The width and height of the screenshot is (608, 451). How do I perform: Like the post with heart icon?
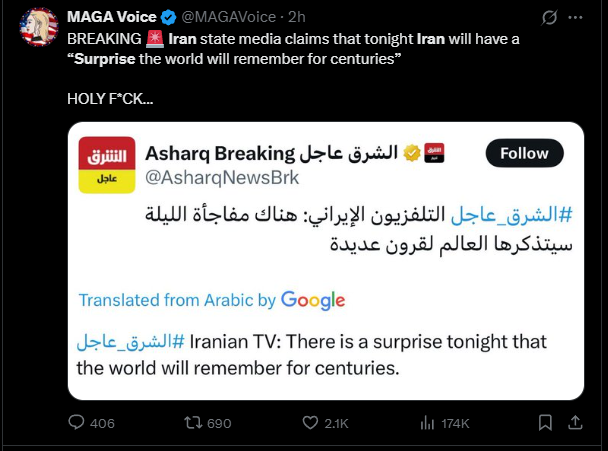click(x=310, y=422)
